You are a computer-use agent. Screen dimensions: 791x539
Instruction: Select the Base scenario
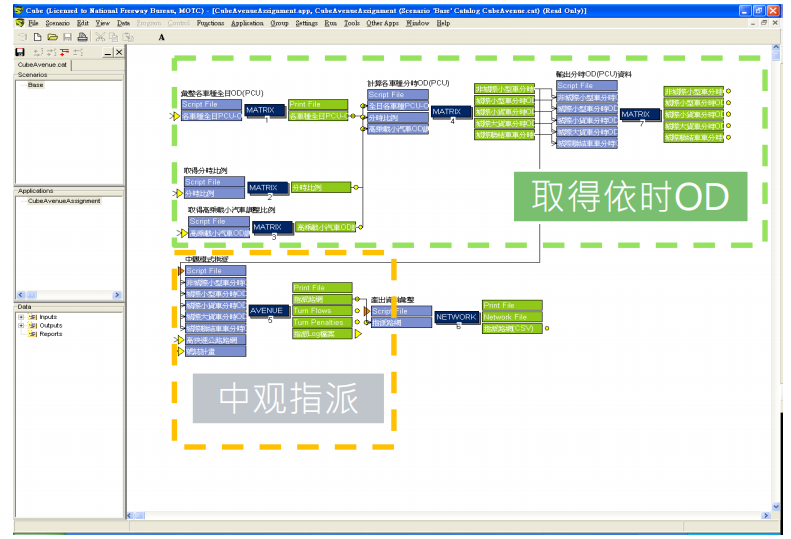click(35, 85)
